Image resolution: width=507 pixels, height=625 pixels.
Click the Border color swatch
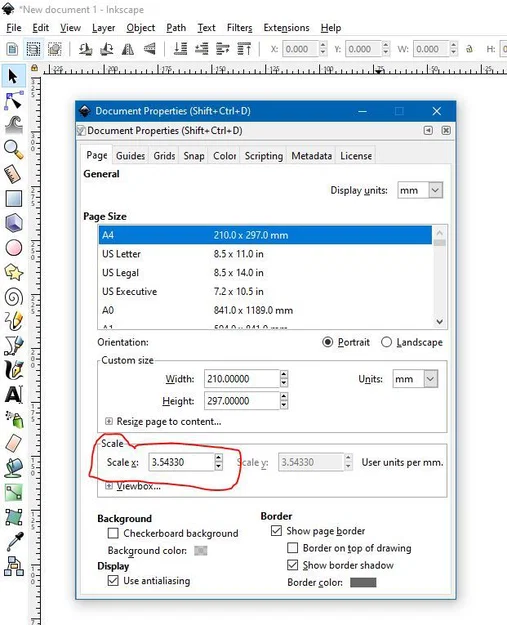pos(363,582)
